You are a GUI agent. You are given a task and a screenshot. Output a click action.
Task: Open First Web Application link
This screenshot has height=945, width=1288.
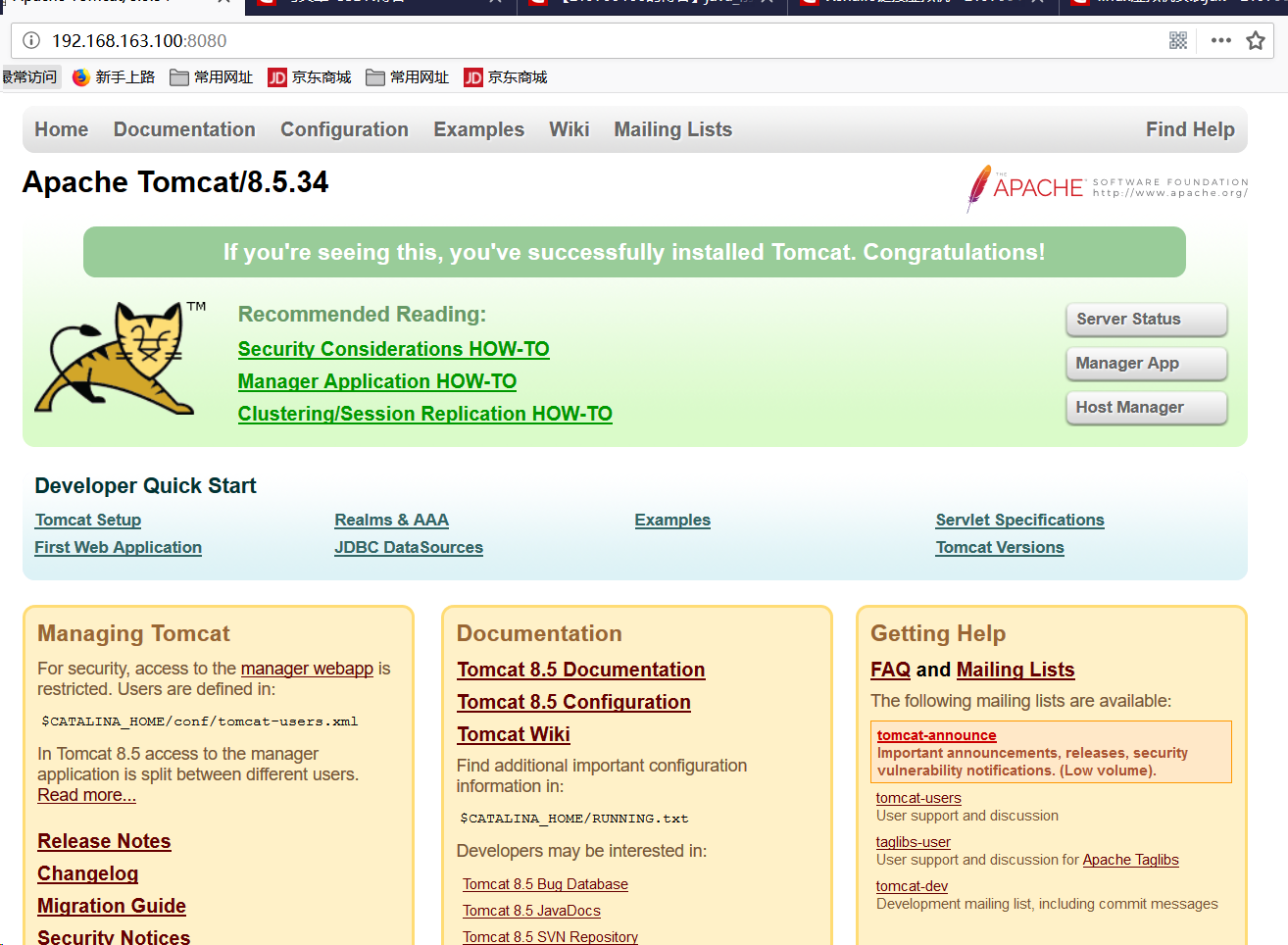coord(119,547)
